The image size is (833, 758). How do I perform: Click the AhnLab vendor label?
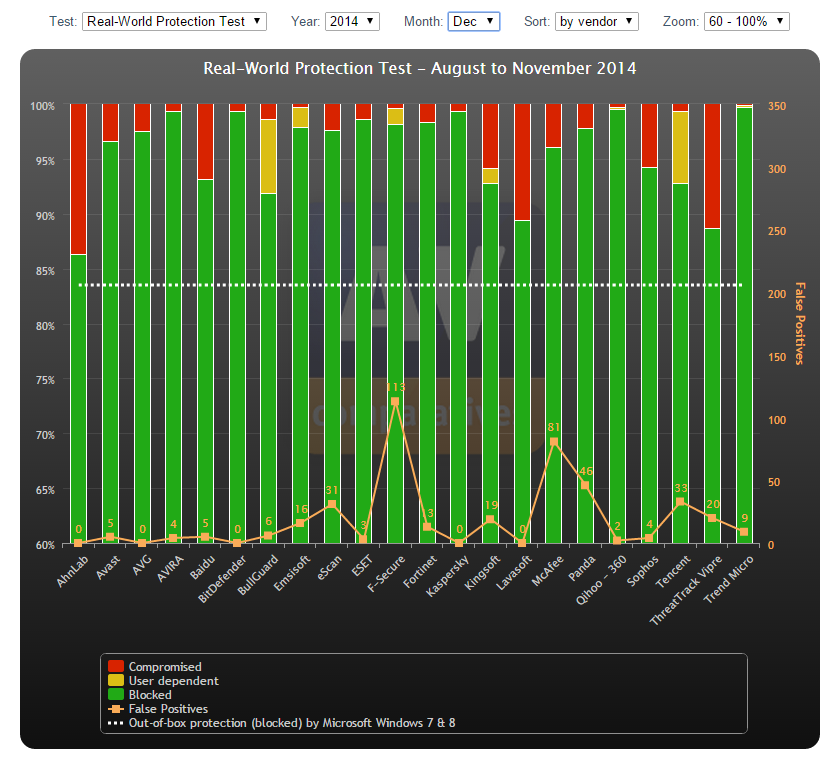coord(72,571)
